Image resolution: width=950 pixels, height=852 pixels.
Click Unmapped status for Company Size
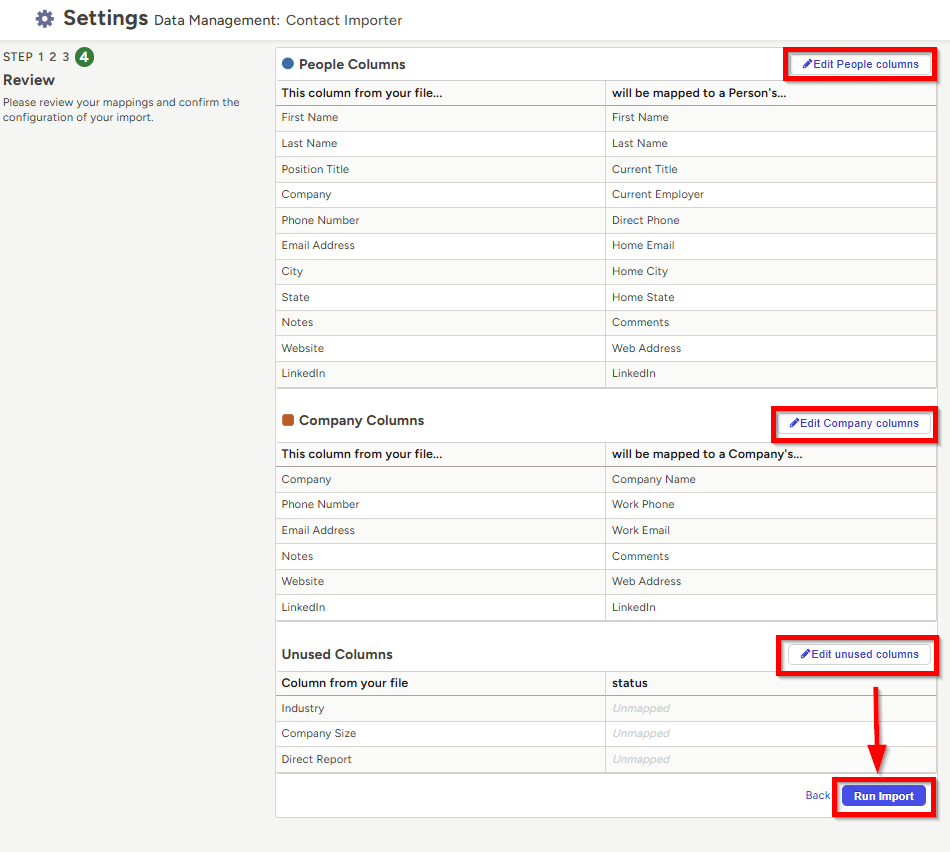click(640, 733)
